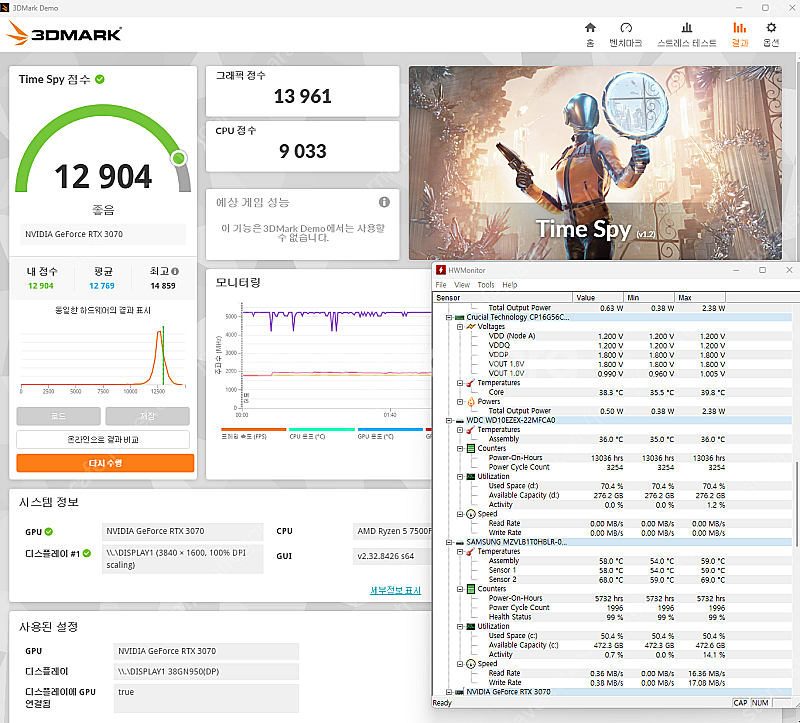This screenshot has width=800, height=723.
Task: Click the graphics score value 13 961
Action: click(x=303, y=96)
